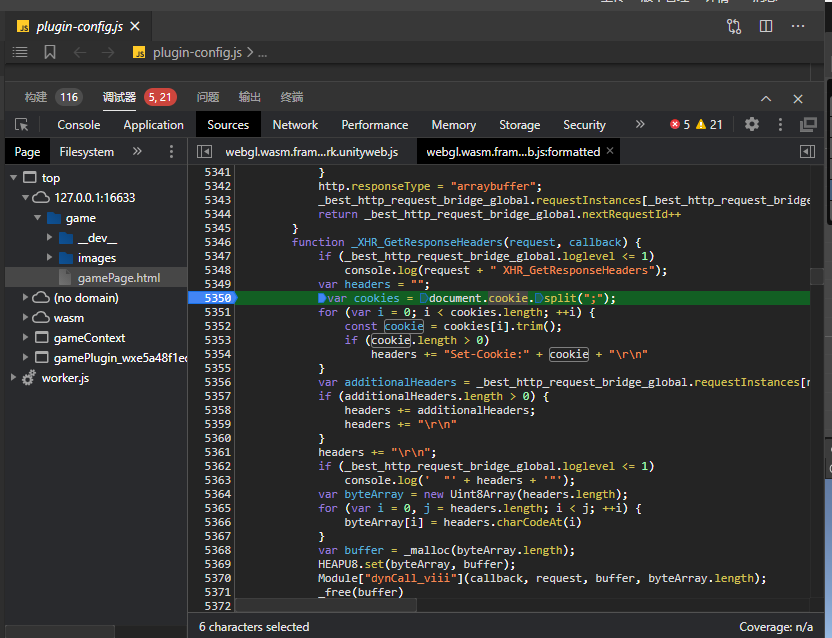Image resolution: width=832 pixels, height=638 pixels.
Task: Toggle the debugger sidebar on the right
Action: click(x=807, y=152)
